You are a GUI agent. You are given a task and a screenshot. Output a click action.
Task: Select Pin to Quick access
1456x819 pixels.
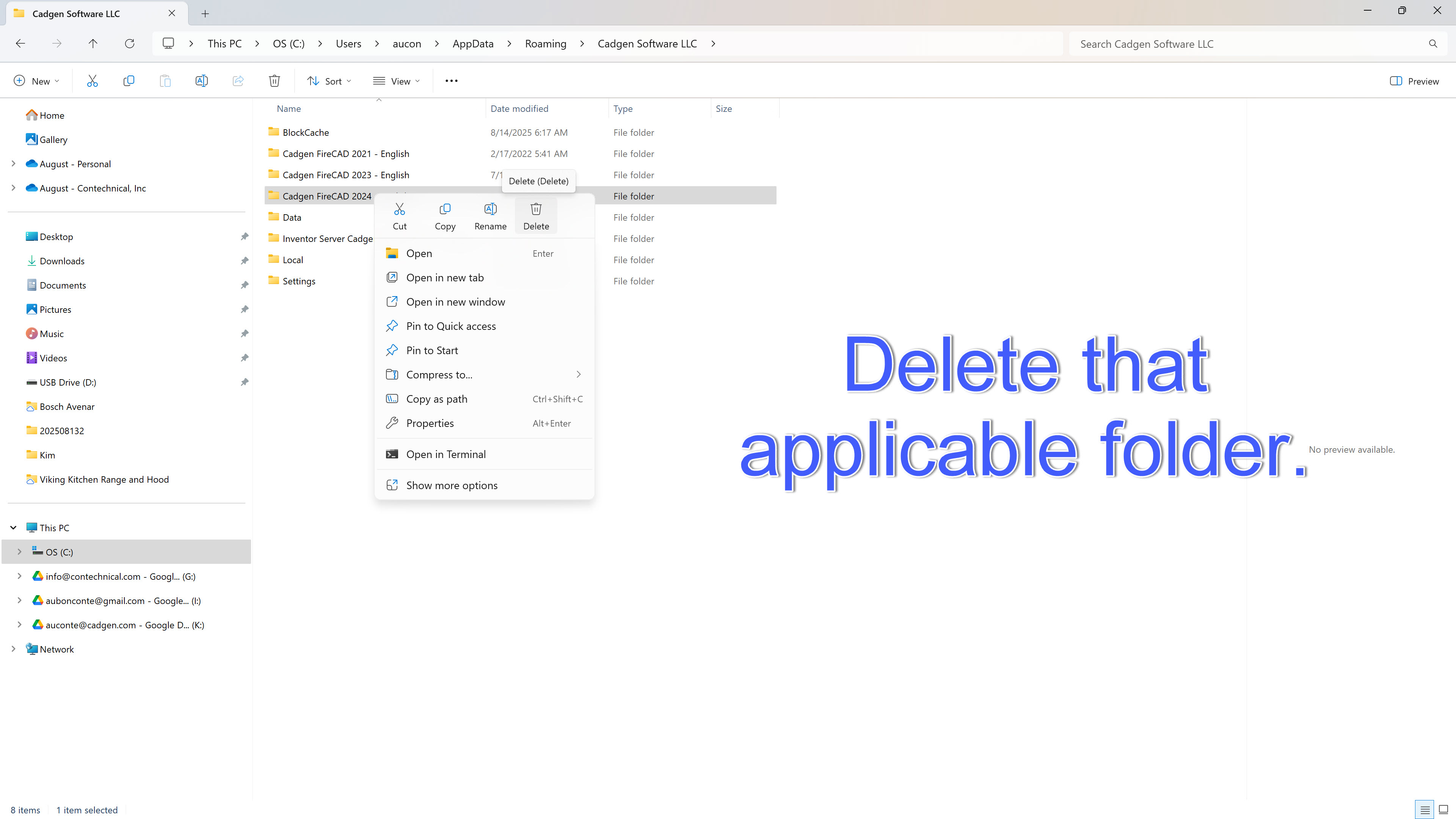pos(485,326)
